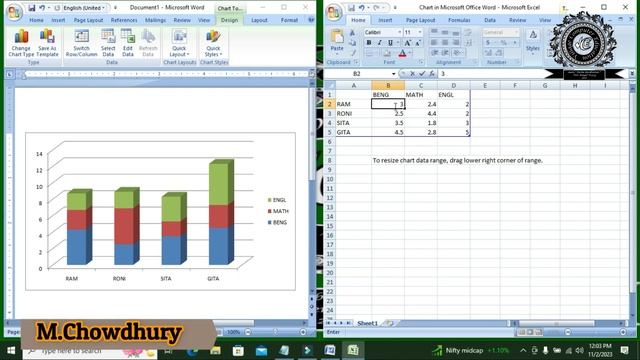Click red font color swatch in Excel
The height and width of the screenshot is (360, 640).
click(402, 53)
